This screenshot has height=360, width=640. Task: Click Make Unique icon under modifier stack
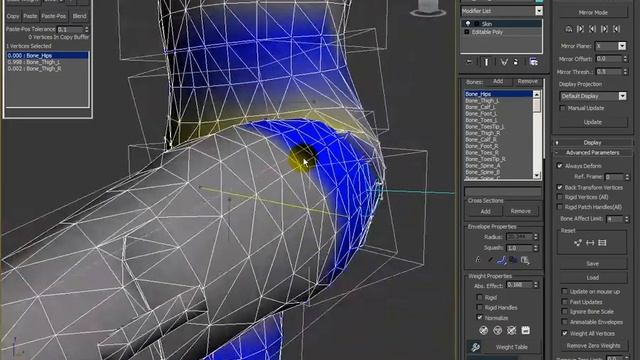coord(504,62)
